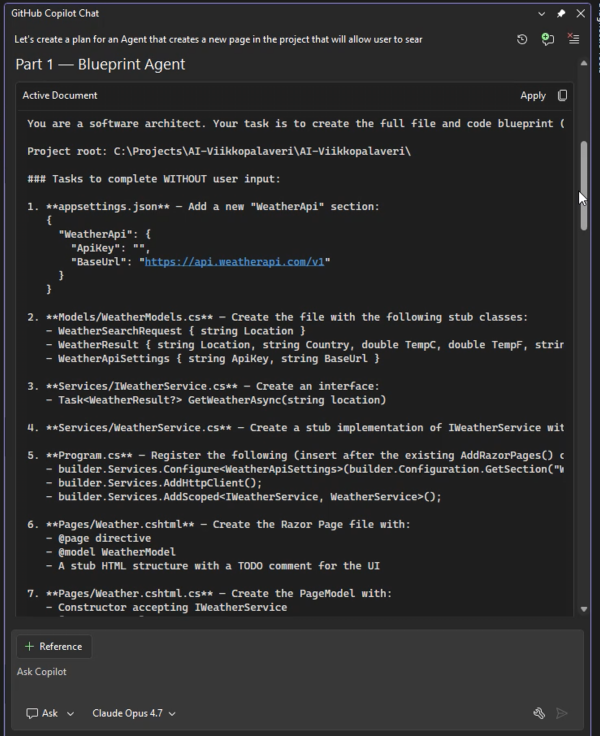Copy the Active Document code block
The height and width of the screenshot is (736, 600).
point(562,95)
